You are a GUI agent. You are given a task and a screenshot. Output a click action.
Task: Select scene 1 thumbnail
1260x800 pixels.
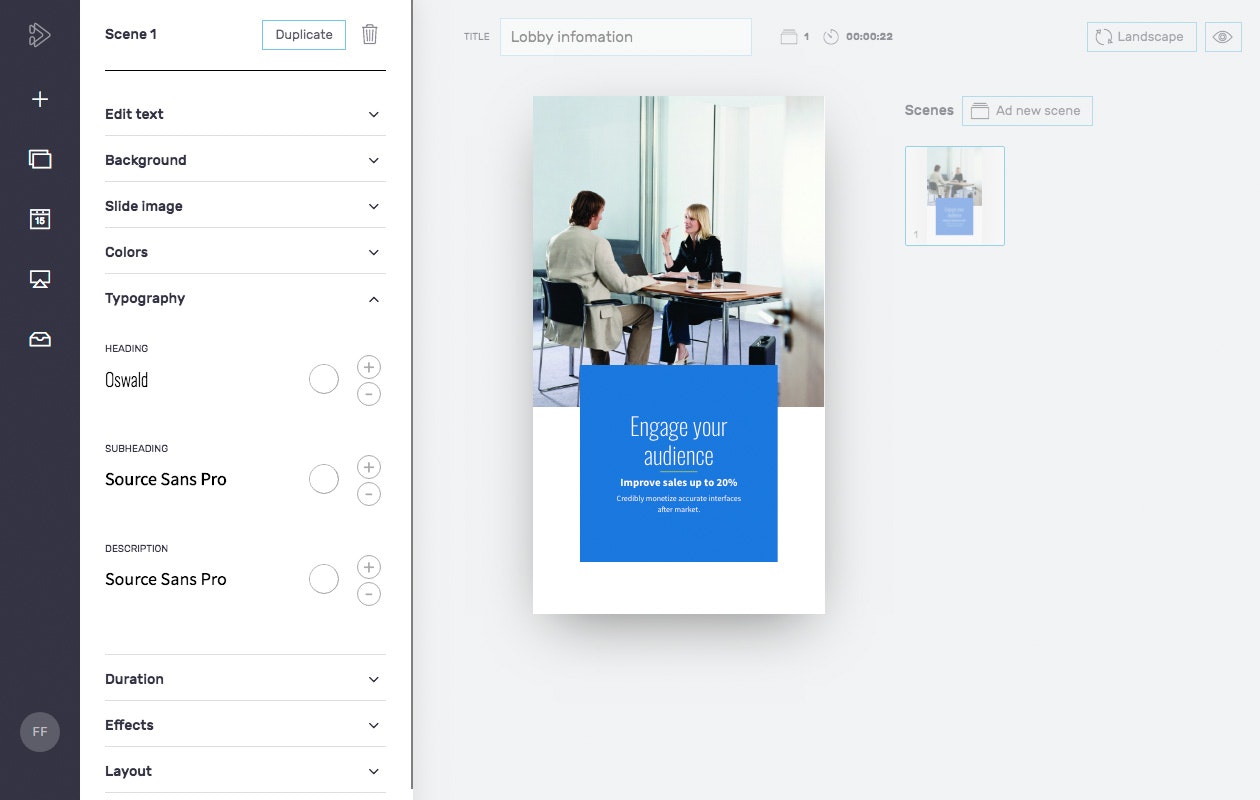(955, 196)
